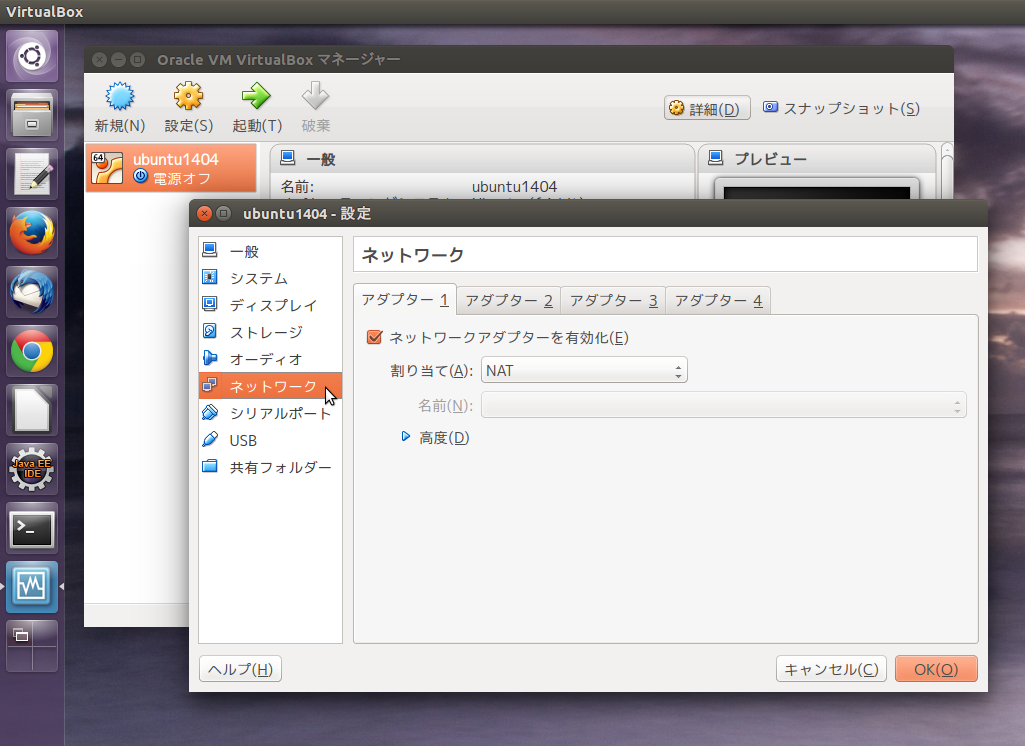Click the VM preview thumbnail

click(x=816, y=189)
